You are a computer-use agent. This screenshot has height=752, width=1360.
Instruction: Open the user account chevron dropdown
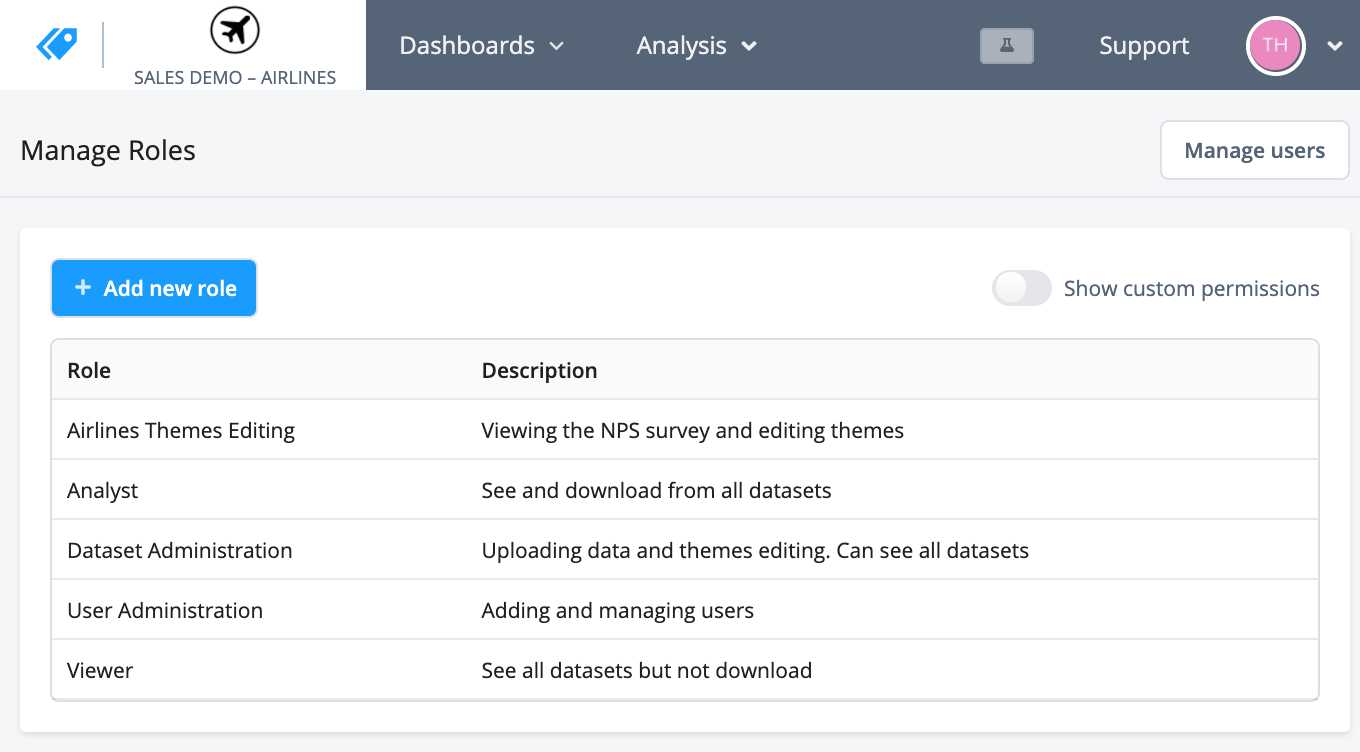click(x=1334, y=46)
